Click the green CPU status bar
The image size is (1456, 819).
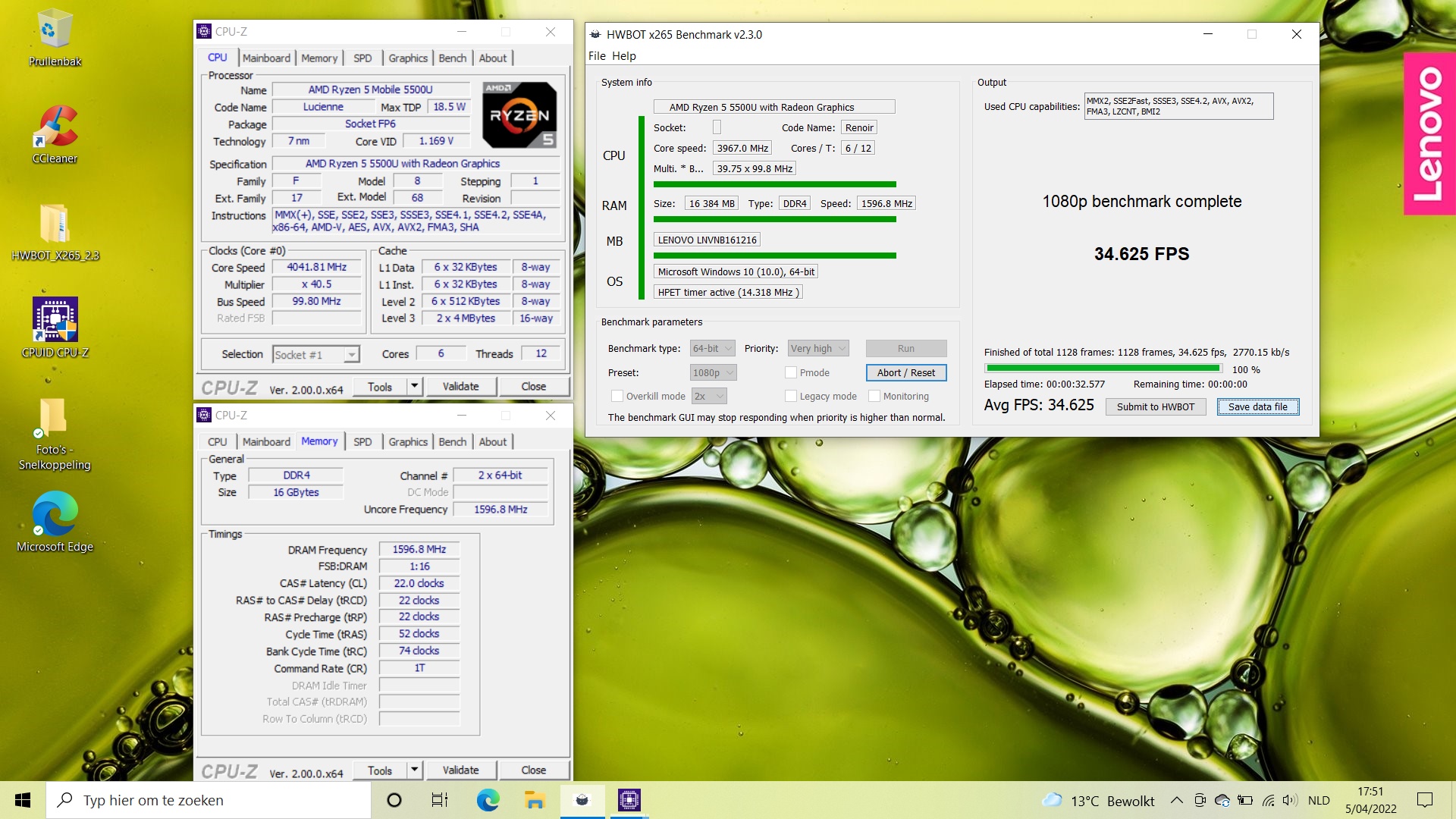774,184
